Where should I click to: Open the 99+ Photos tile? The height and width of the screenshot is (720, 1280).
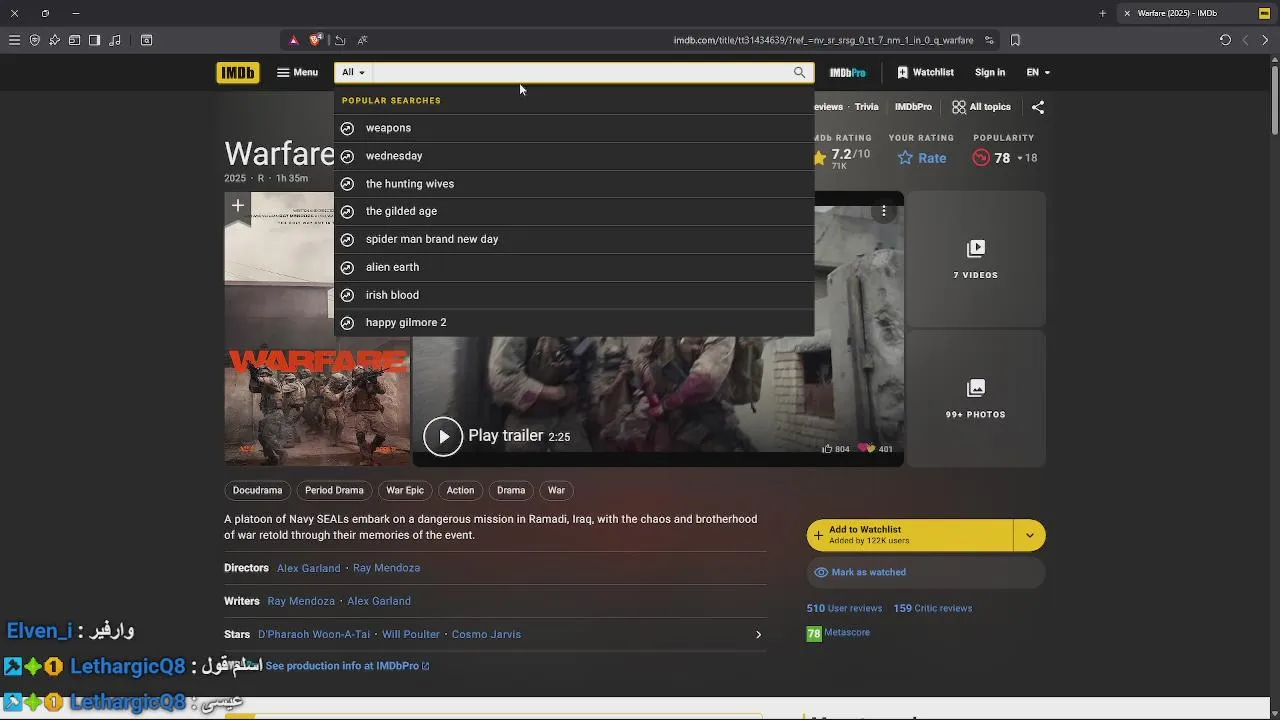pos(976,398)
